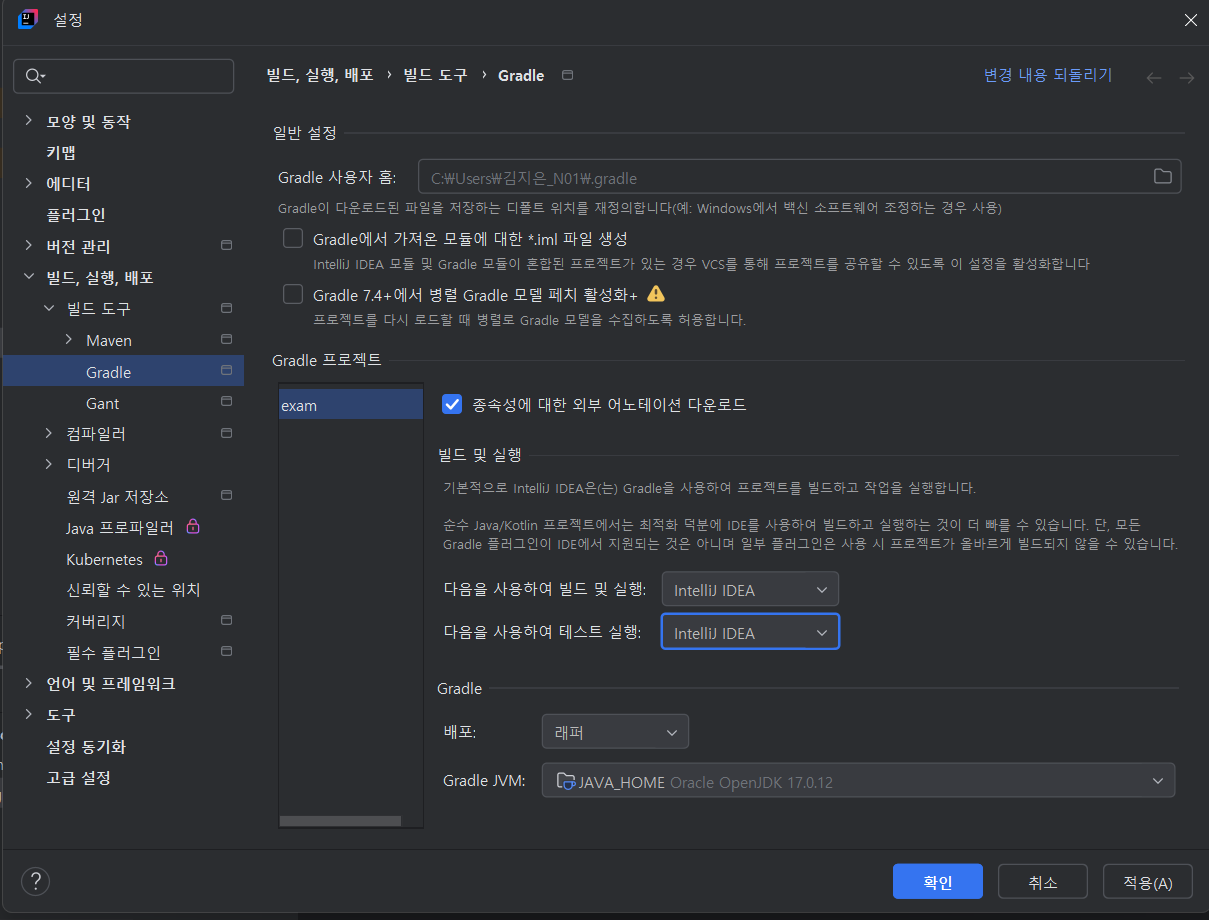The image size is (1209, 920).
Task: Click the project marker icon on 필수 플러그인 row
Action: coord(226,651)
